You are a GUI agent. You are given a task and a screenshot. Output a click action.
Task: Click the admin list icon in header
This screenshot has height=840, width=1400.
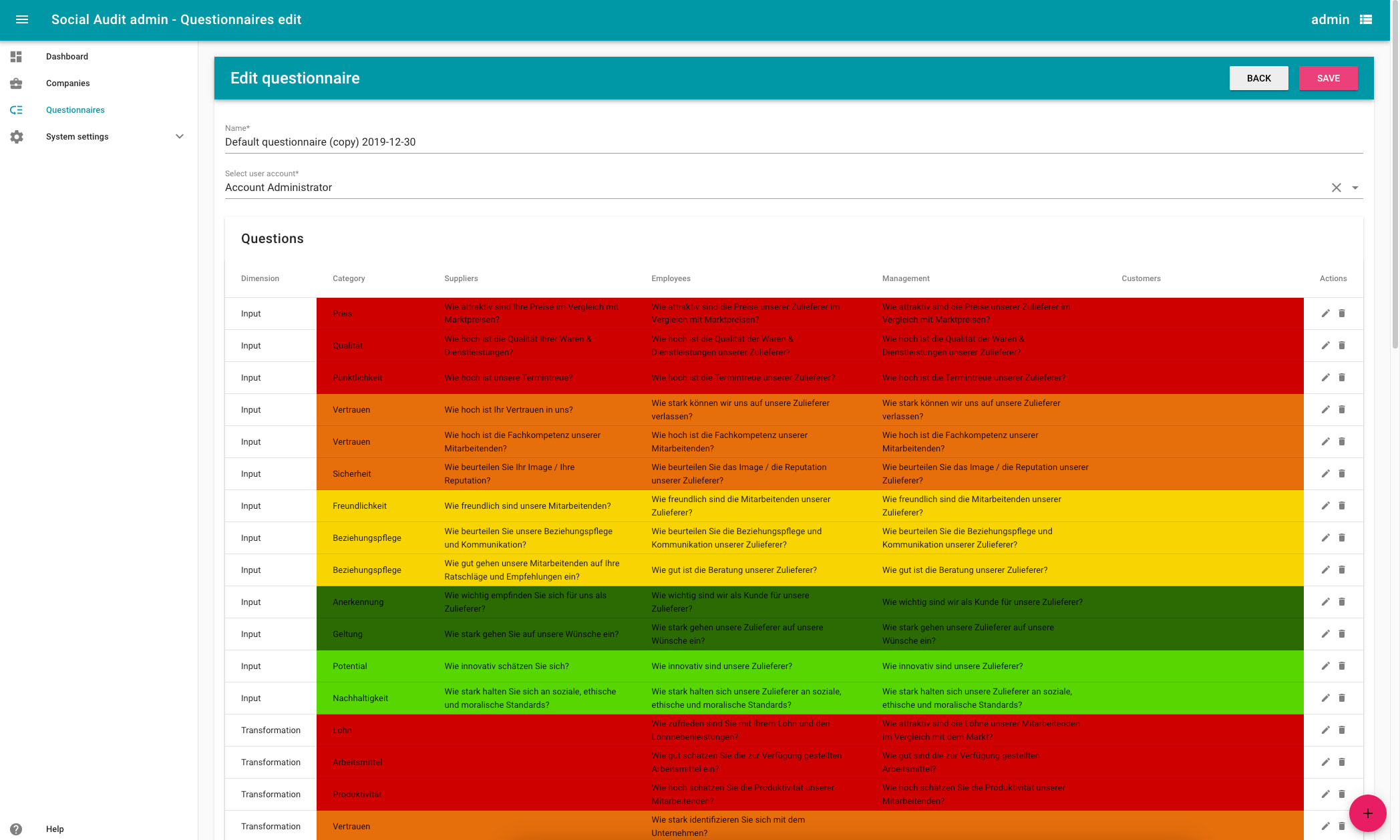tap(1366, 19)
